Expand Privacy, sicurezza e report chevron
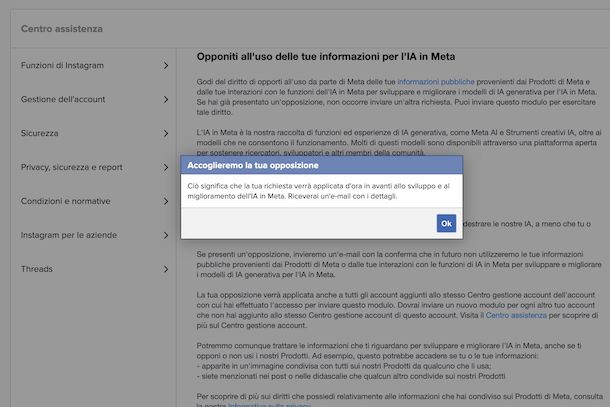This screenshot has height=407, width=610. point(166,167)
